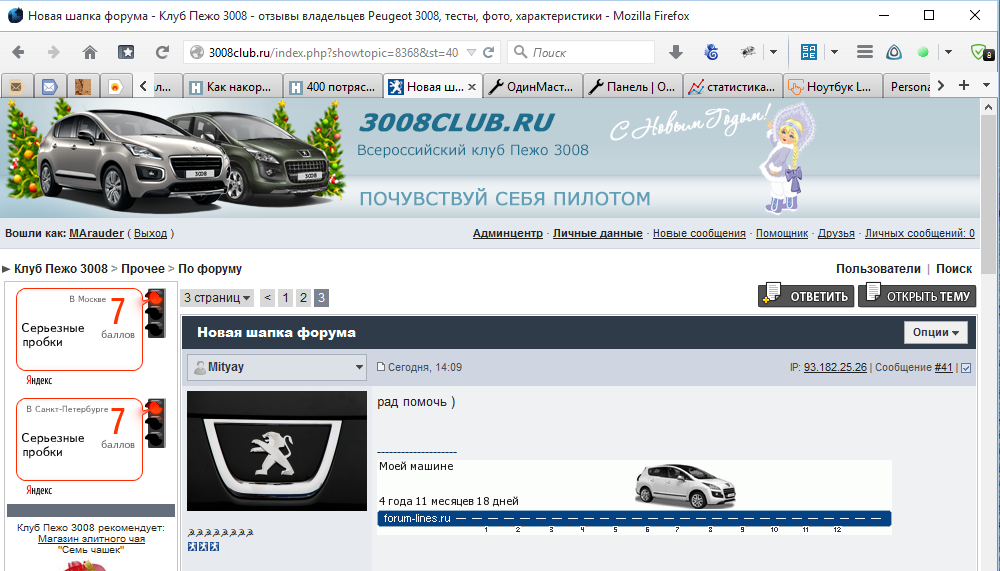Open the 'Админцентр' link

click(507, 233)
